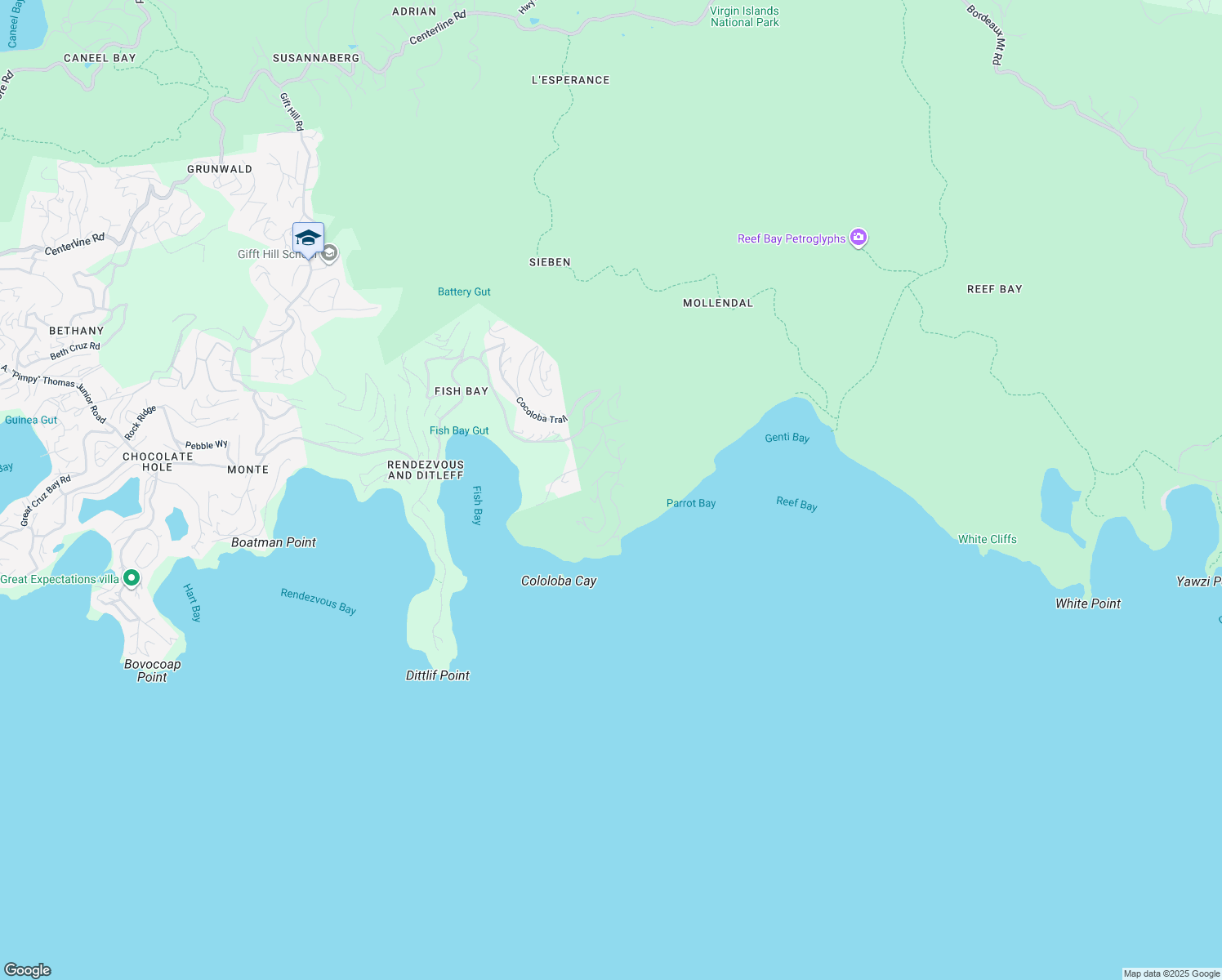The width and height of the screenshot is (1222, 980).
Task: Click the MONTE label
Action: pyautogui.click(x=248, y=470)
